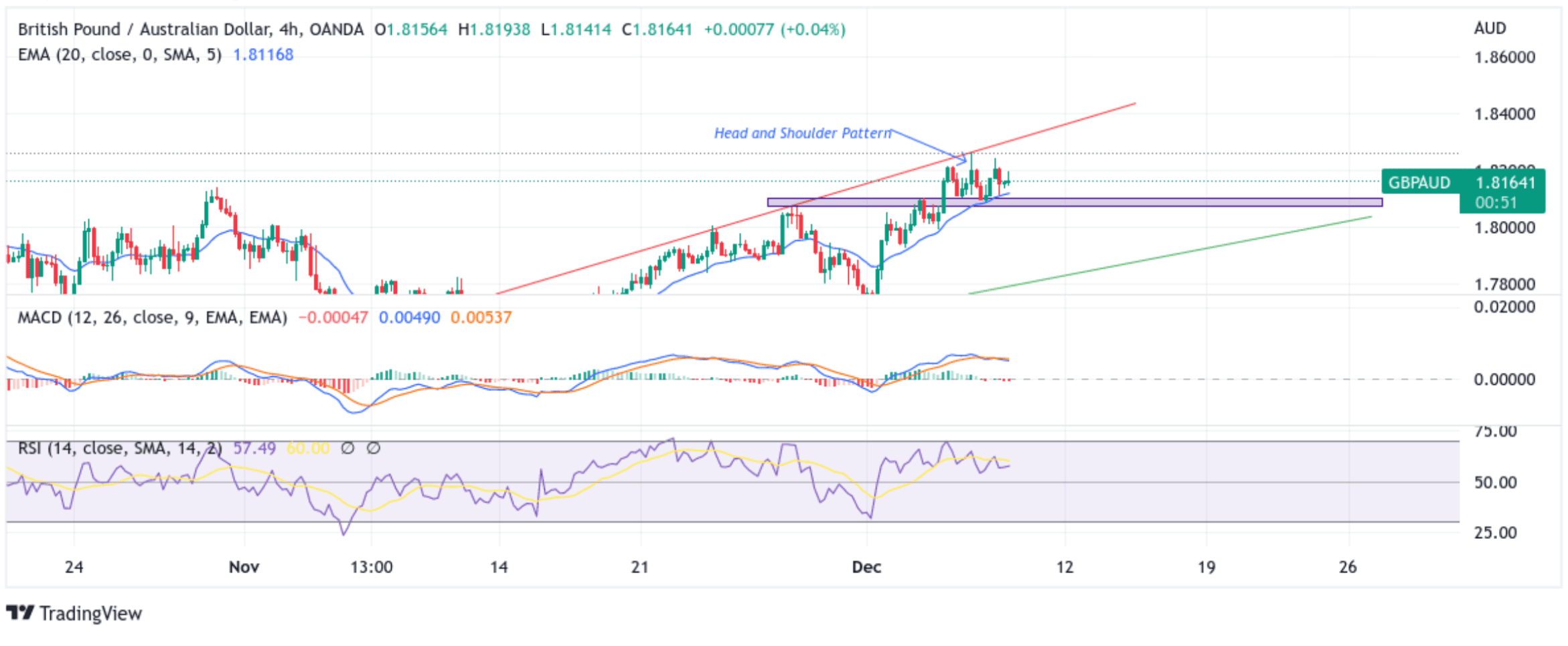
Task: Click the 50.00 RSI axis level
Action: pos(1495,483)
